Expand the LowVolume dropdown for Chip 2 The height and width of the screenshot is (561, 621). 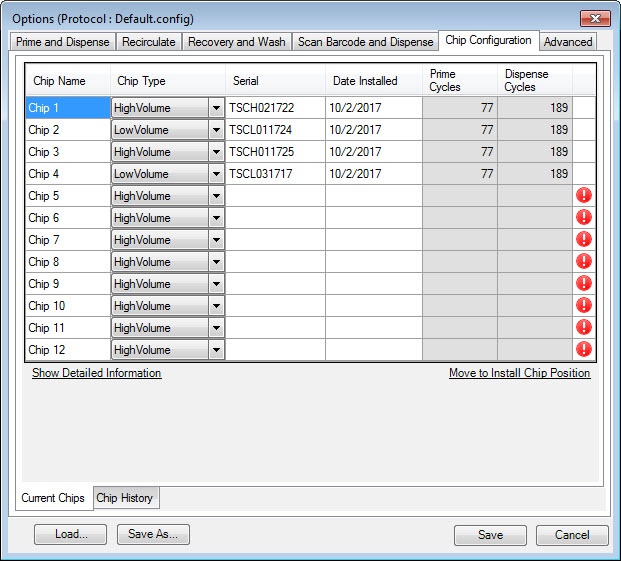point(216,130)
